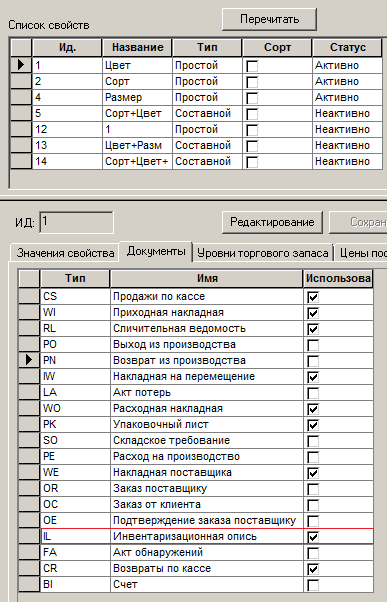This screenshot has width=387, height=602.
Task: Switch to the Документы tab
Action: tap(156, 251)
